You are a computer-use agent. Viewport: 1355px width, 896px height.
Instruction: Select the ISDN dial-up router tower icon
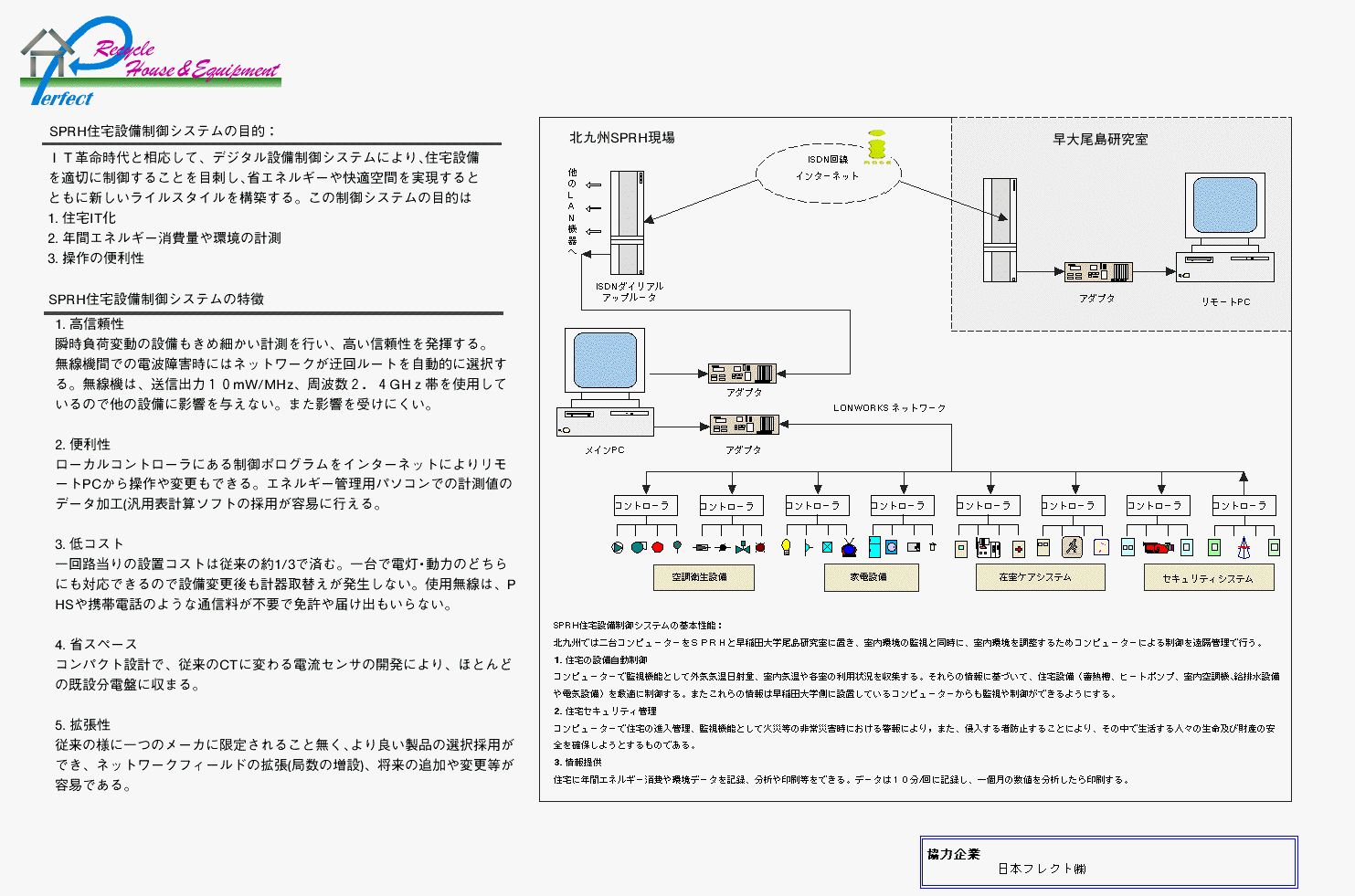[x=628, y=224]
